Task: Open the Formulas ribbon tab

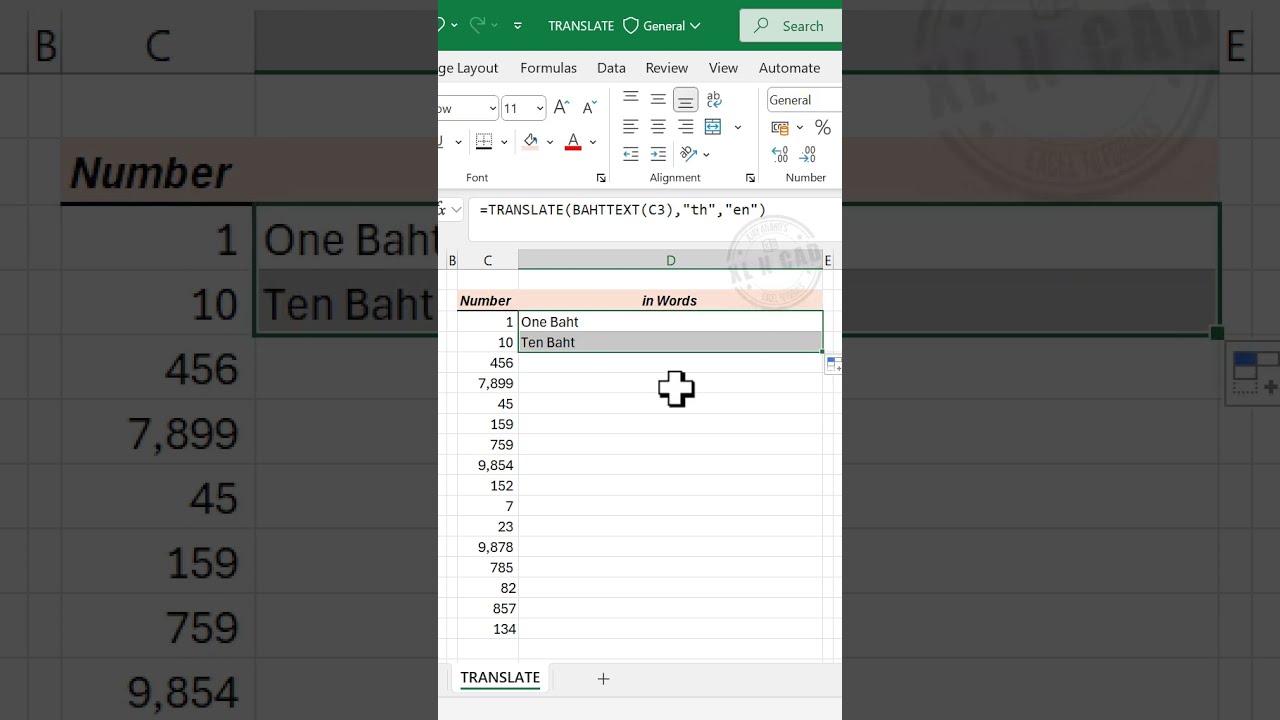Action: (548, 68)
